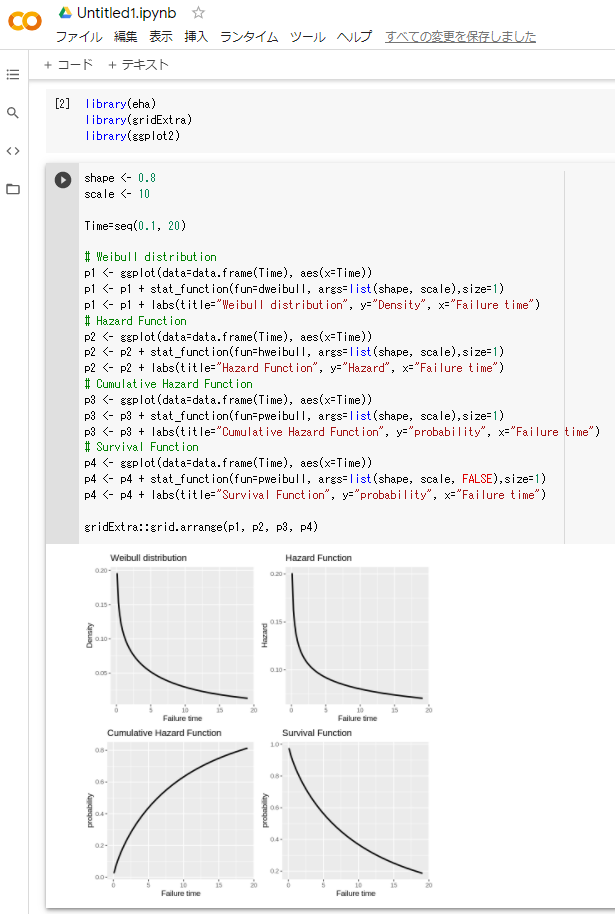615x914 pixels.
Task: Star the Untitled1.ipynb notebook
Action: coord(198,13)
